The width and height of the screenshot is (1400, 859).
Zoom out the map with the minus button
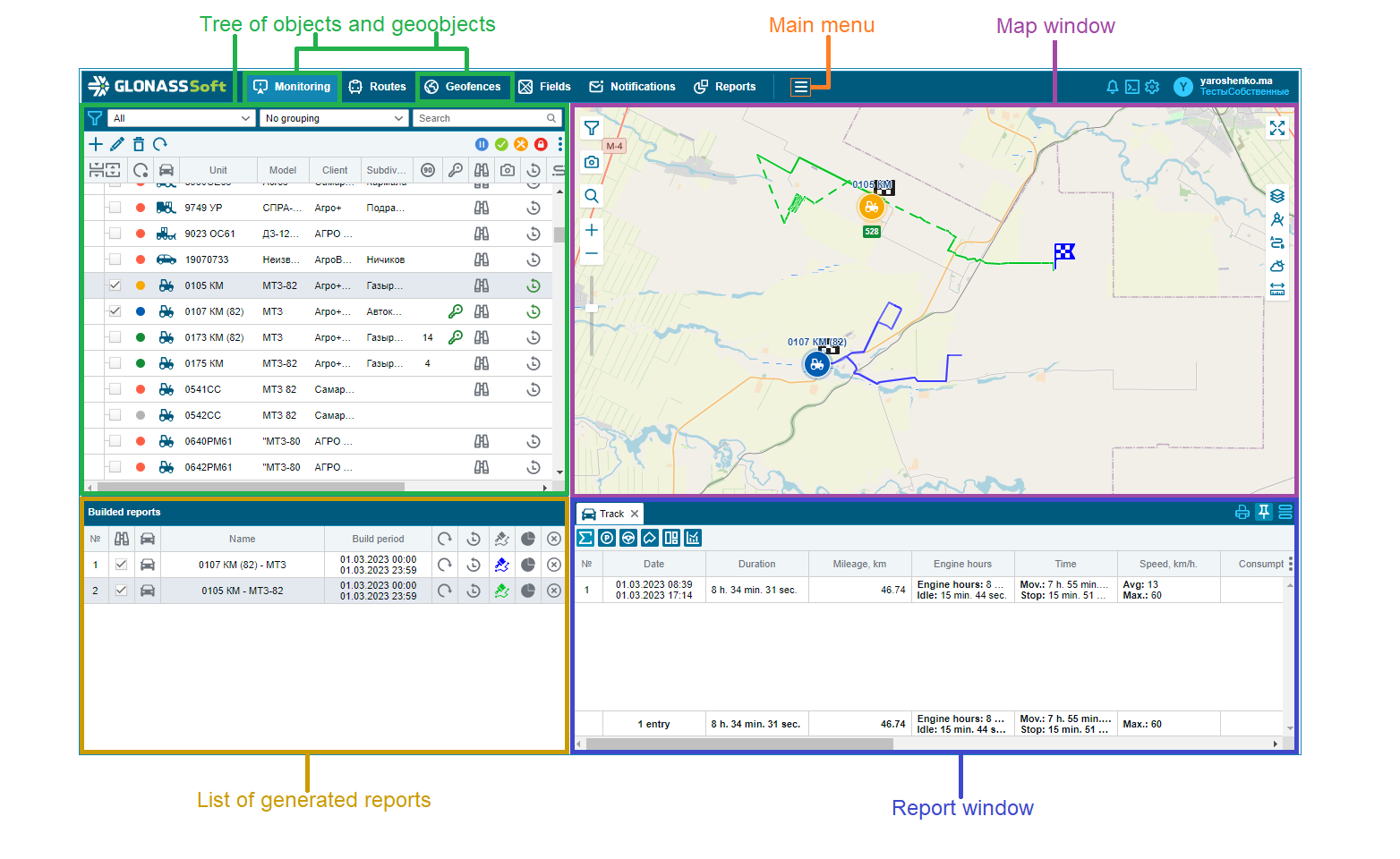592,254
